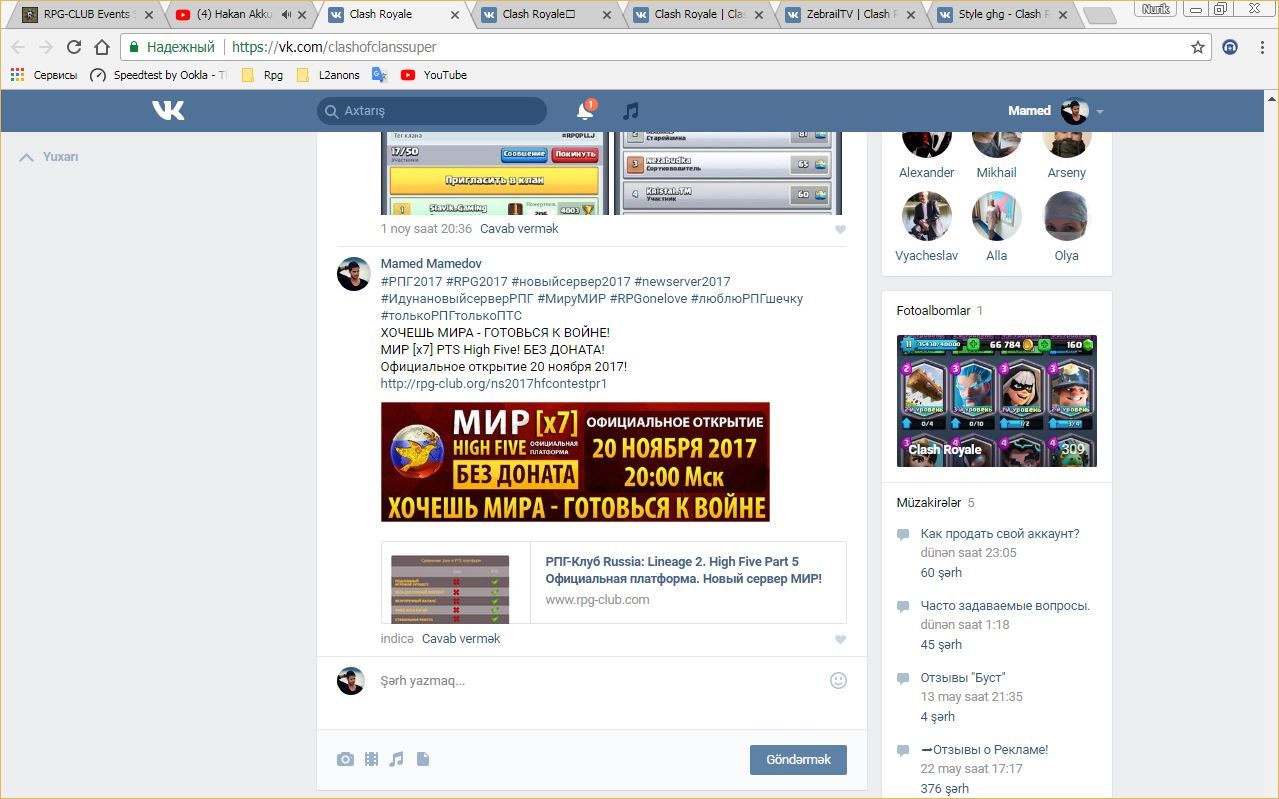Open РПГ-Клуб Russia link preview title
Image resolution: width=1279 pixels, height=799 pixels.
pyautogui.click(x=684, y=570)
